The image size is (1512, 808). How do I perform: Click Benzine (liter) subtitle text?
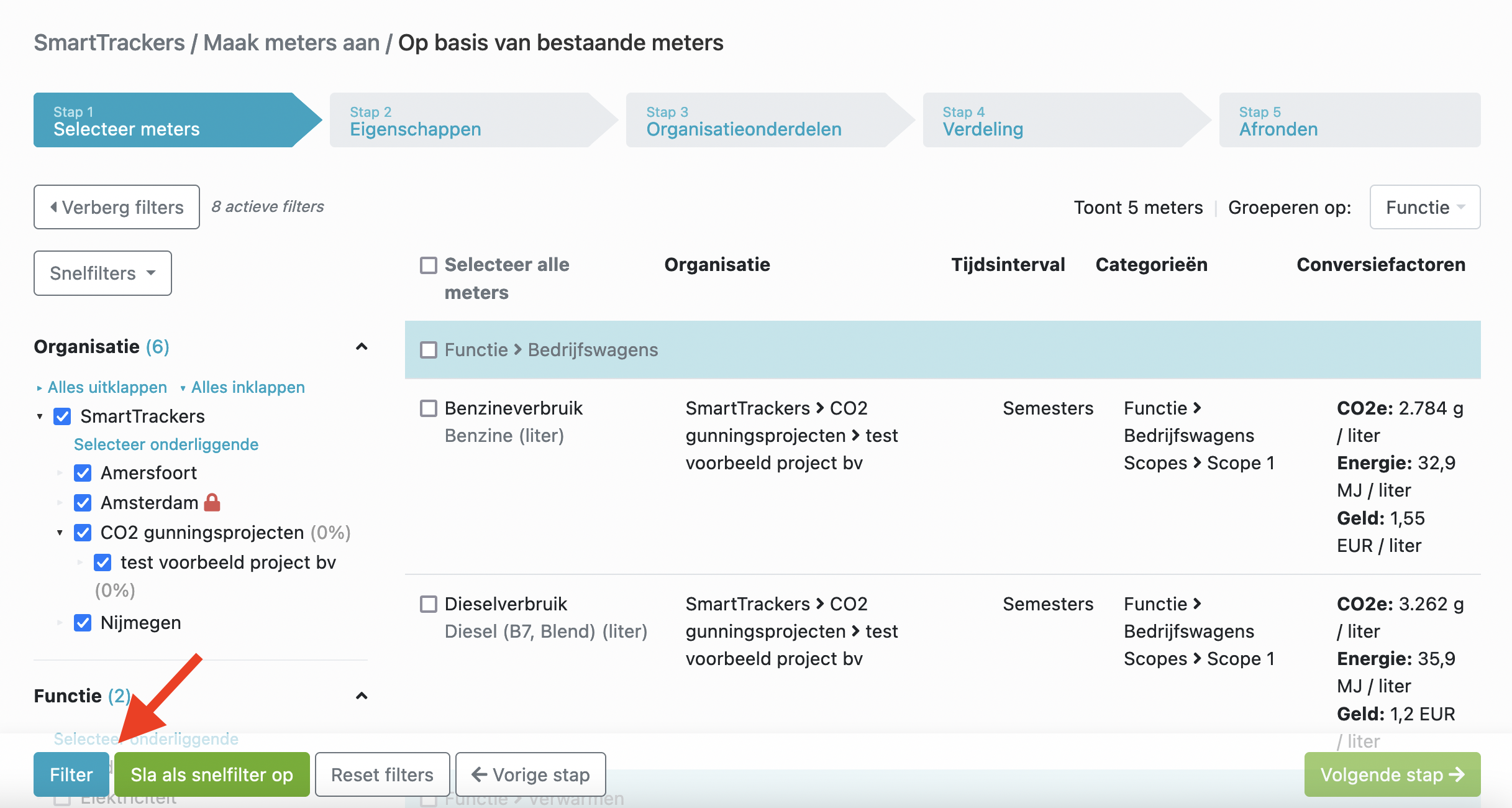(x=504, y=436)
